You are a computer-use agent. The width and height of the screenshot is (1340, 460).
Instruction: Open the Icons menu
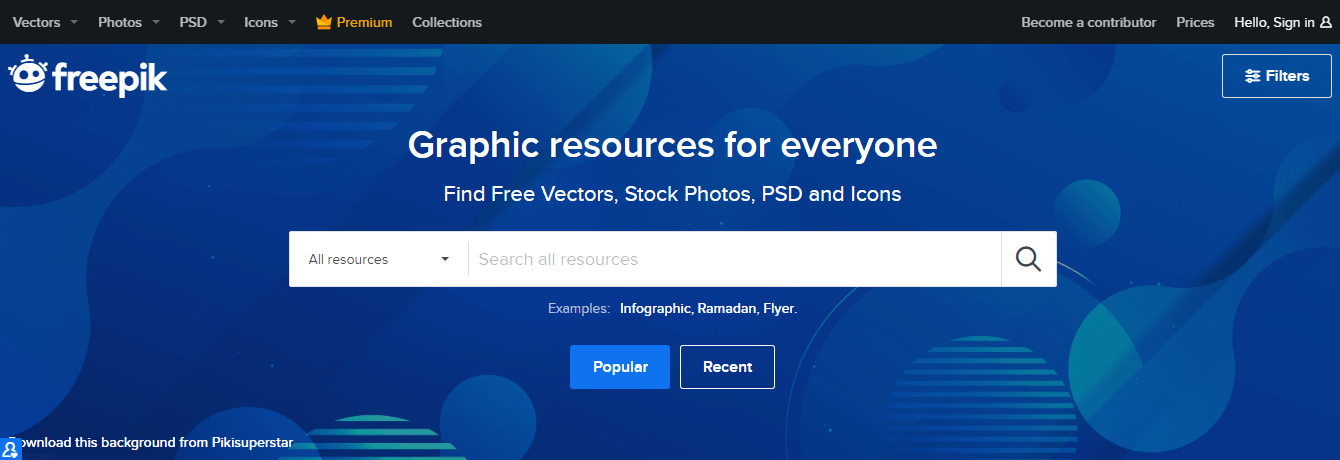click(x=261, y=22)
